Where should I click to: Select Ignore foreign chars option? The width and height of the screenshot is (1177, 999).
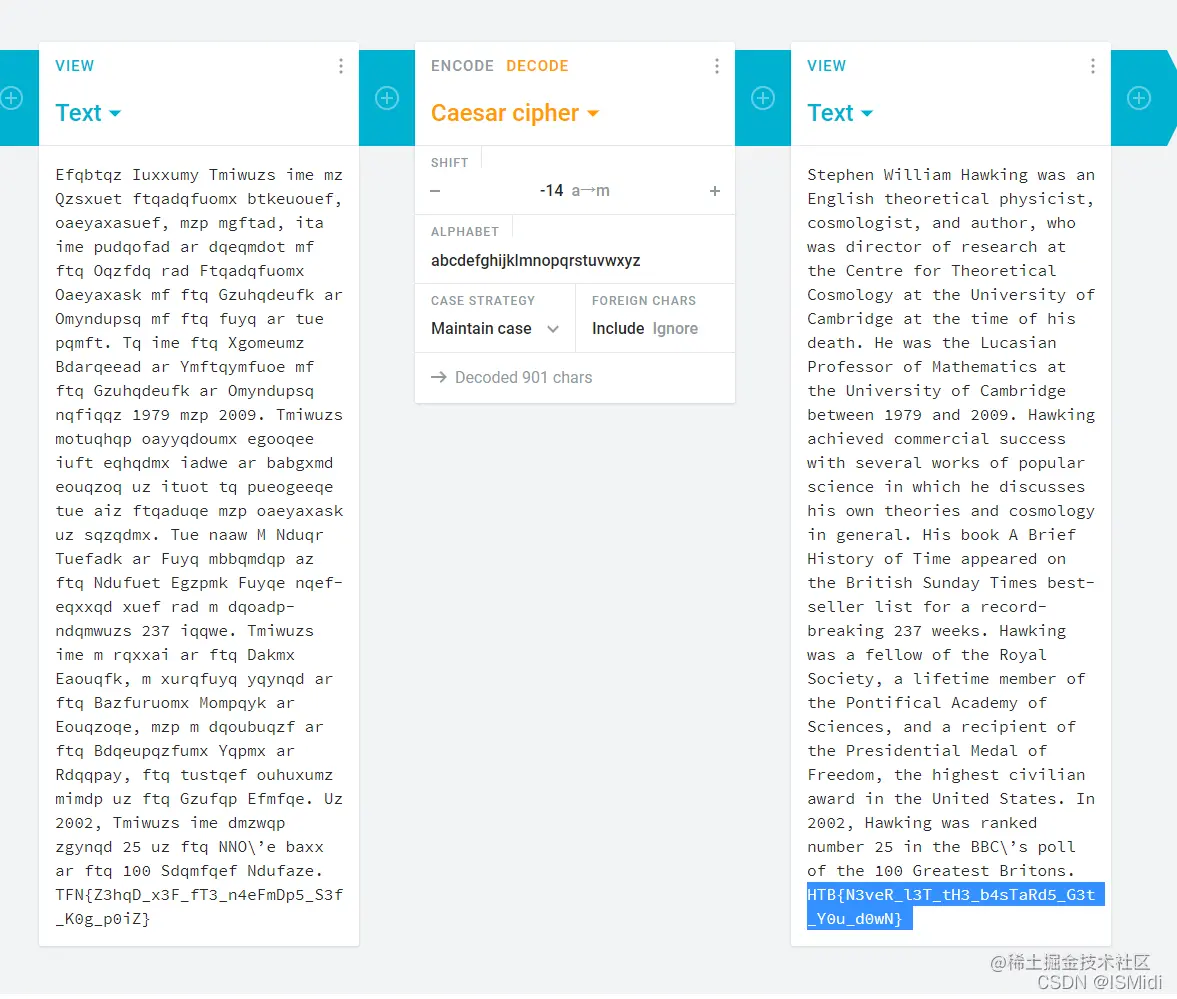point(676,329)
